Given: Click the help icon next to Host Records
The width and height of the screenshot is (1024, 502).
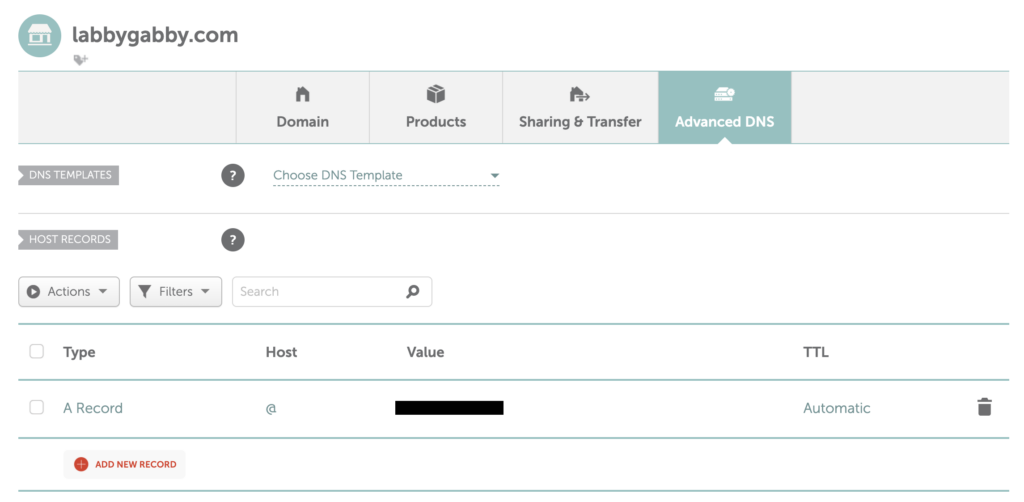Looking at the screenshot, I should click(x=233, y=240).
